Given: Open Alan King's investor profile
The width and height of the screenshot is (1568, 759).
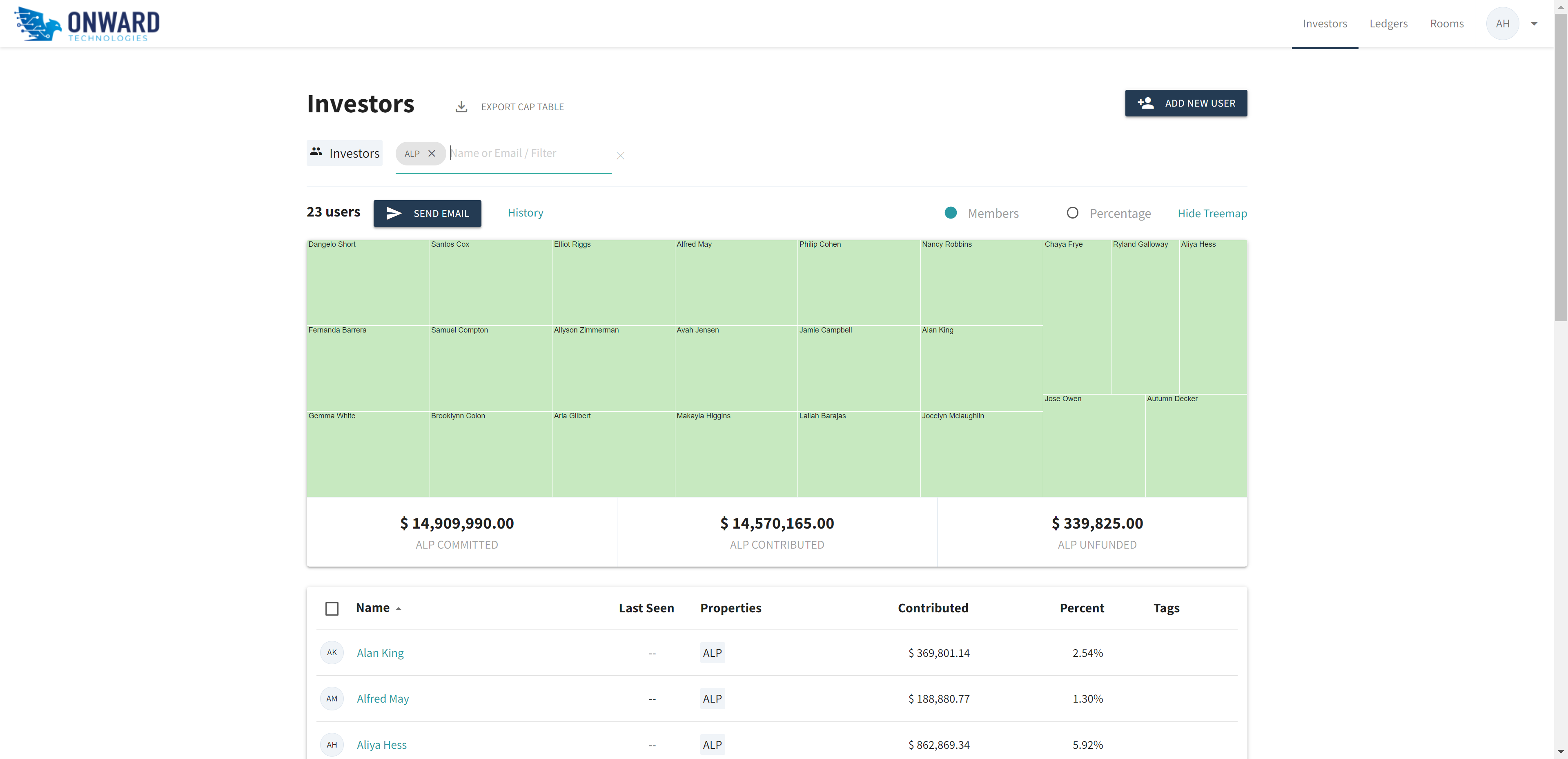Looking at the screenshot, I should [x=380, y=653].
